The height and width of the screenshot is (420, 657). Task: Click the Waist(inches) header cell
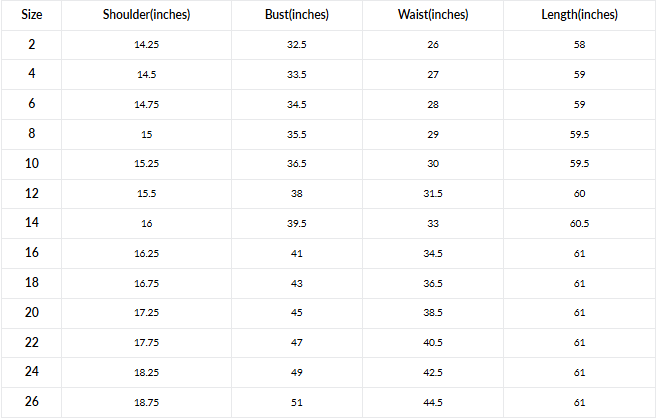pos(433,15)
